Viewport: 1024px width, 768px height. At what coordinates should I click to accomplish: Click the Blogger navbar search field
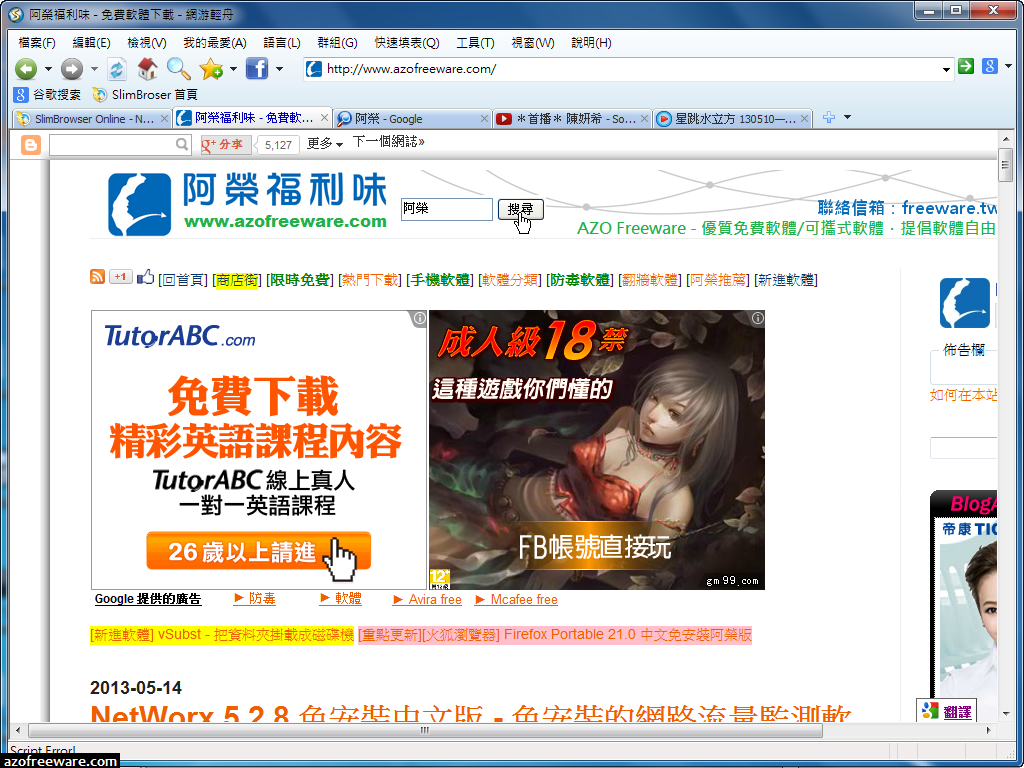tap(112, 145)
